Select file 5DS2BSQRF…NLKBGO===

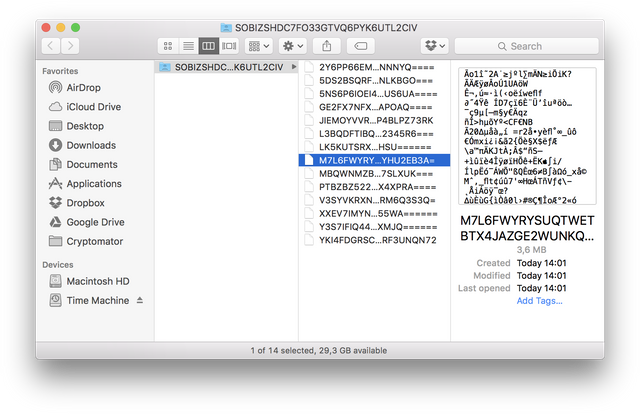(374, 80)
